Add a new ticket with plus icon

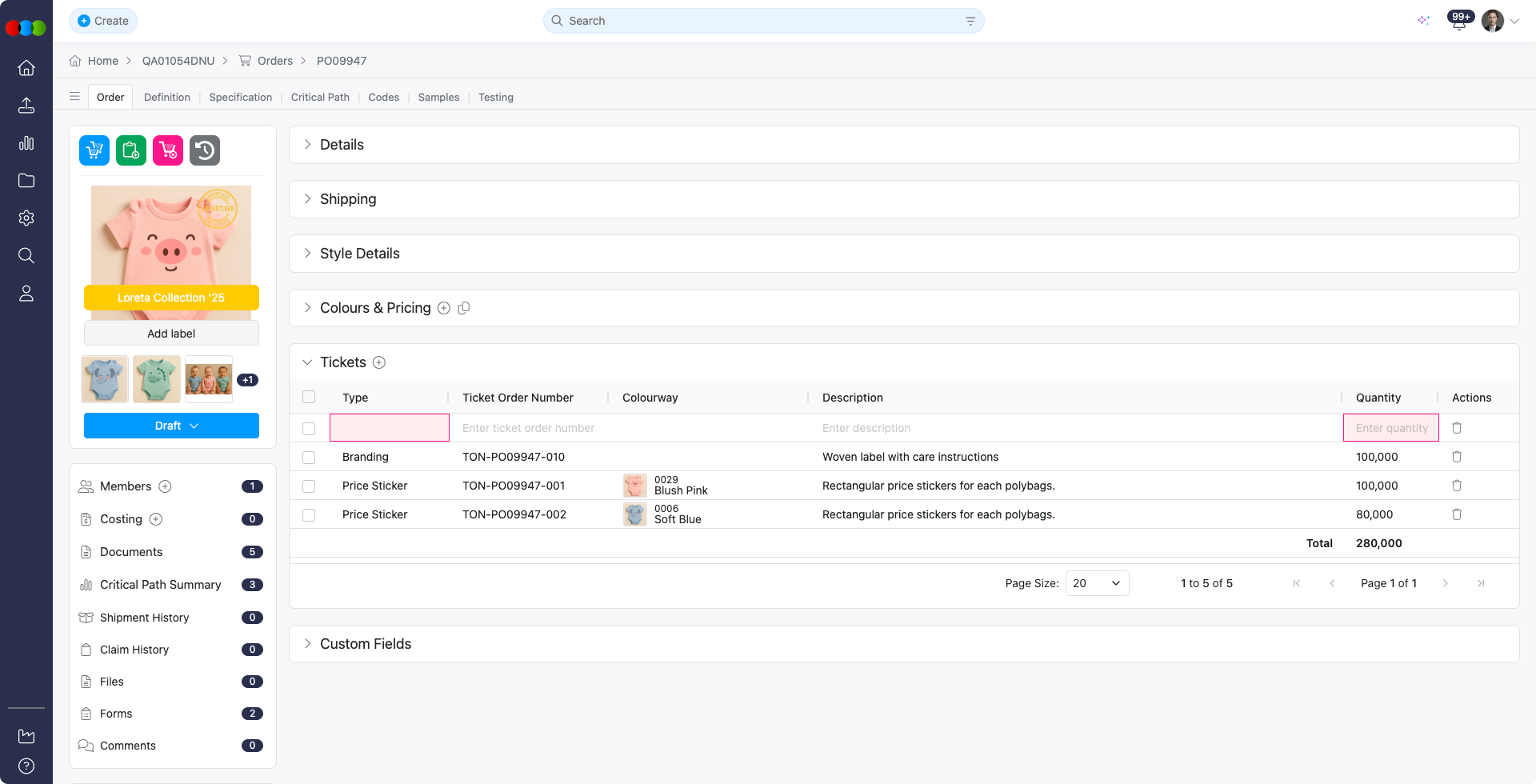tap(379, 362)
